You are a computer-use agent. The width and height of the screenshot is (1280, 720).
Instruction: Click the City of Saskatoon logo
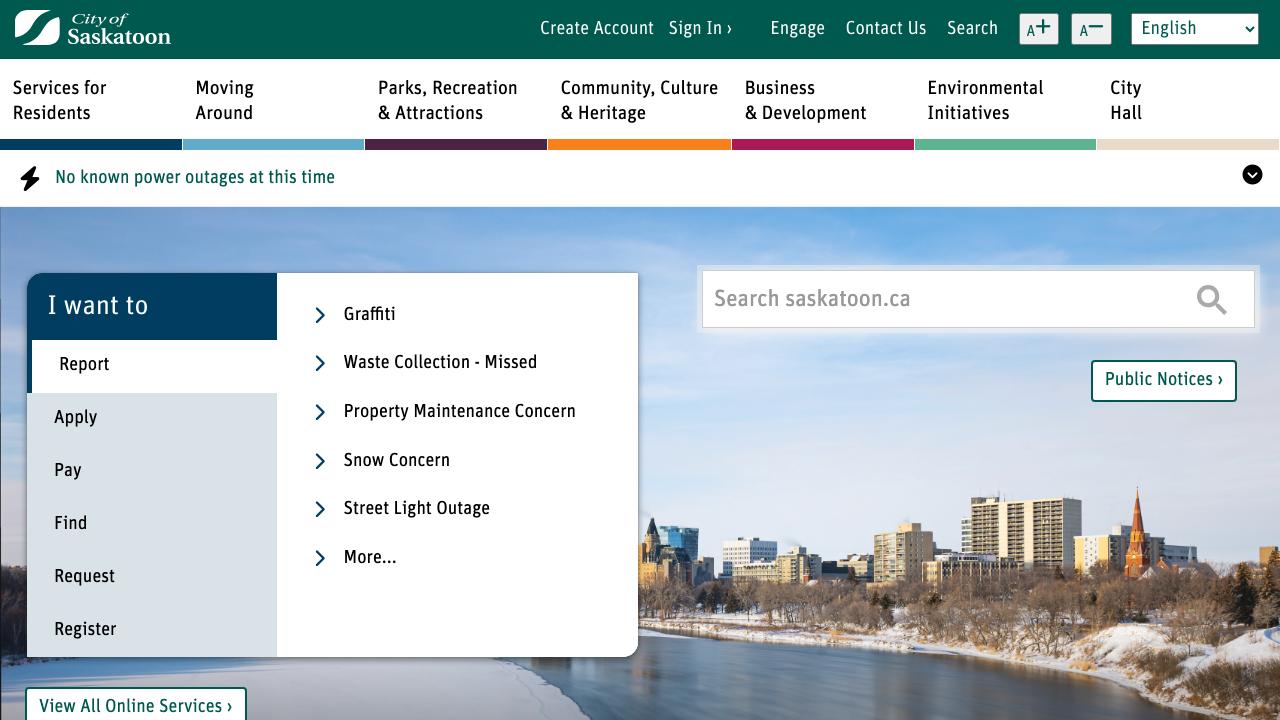(92, 28)
